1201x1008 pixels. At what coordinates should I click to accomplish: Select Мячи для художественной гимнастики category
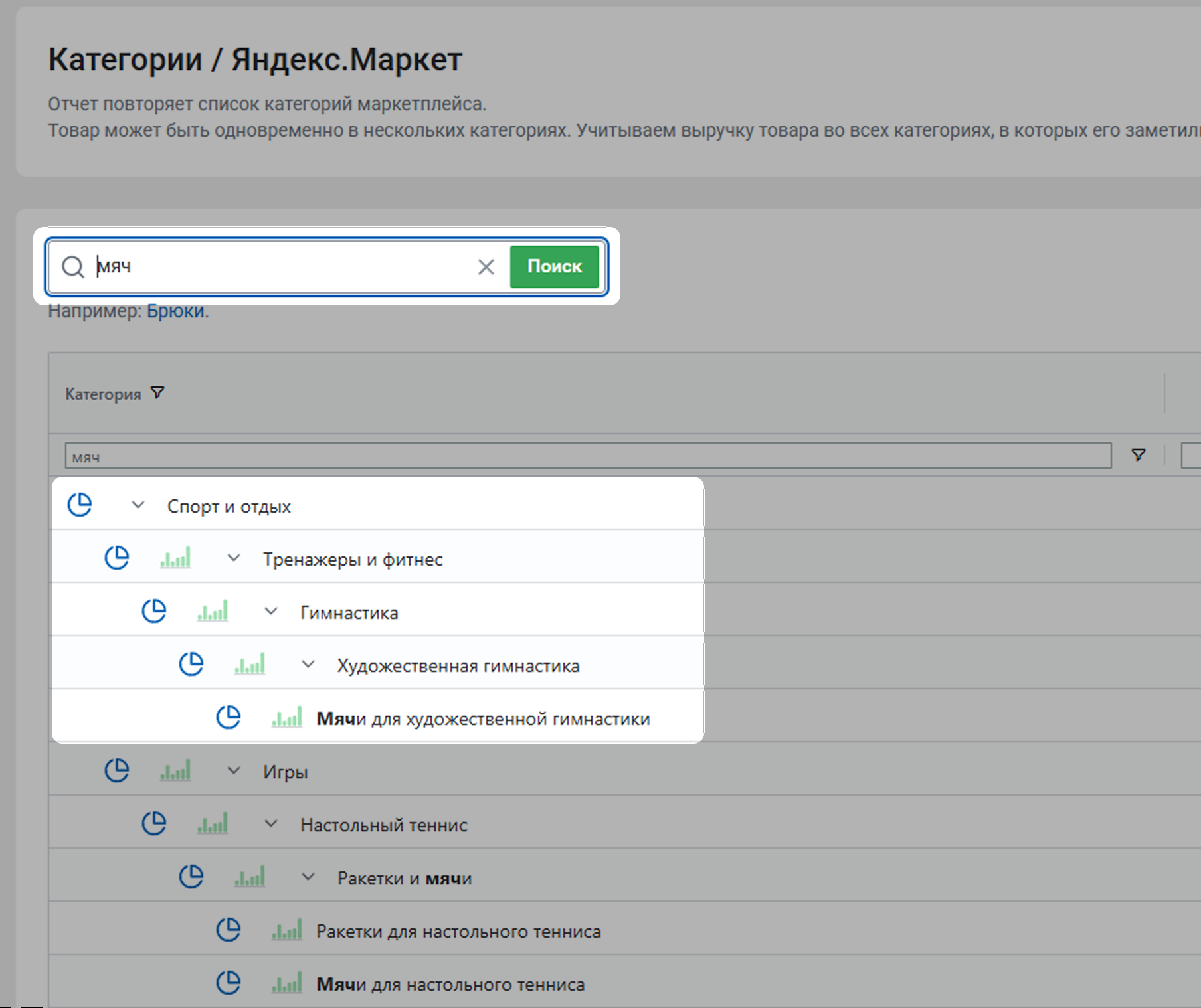click(x=483, y=719)
